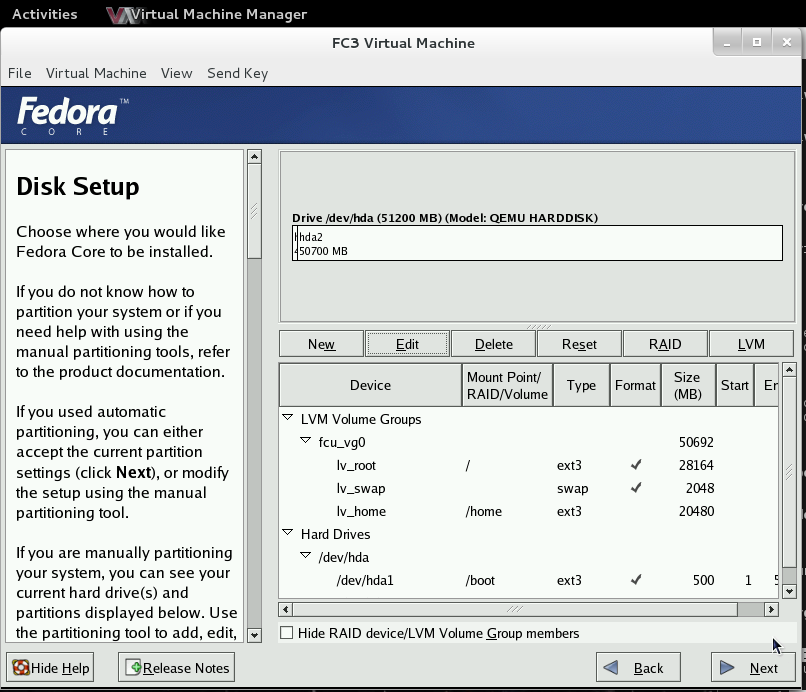The width and height of the screenshot is (806, 692).
Task: Click the Back arrow icon
Action: pyautogui.click(x=611, y=668)
